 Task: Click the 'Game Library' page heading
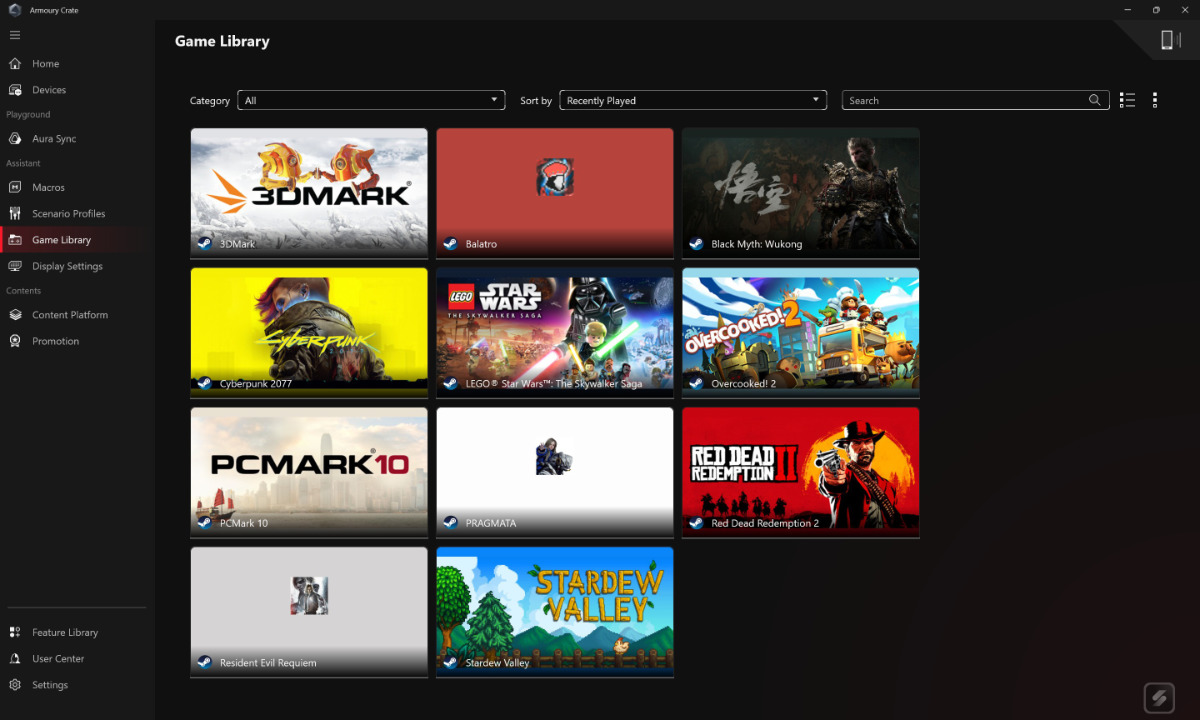222,41
